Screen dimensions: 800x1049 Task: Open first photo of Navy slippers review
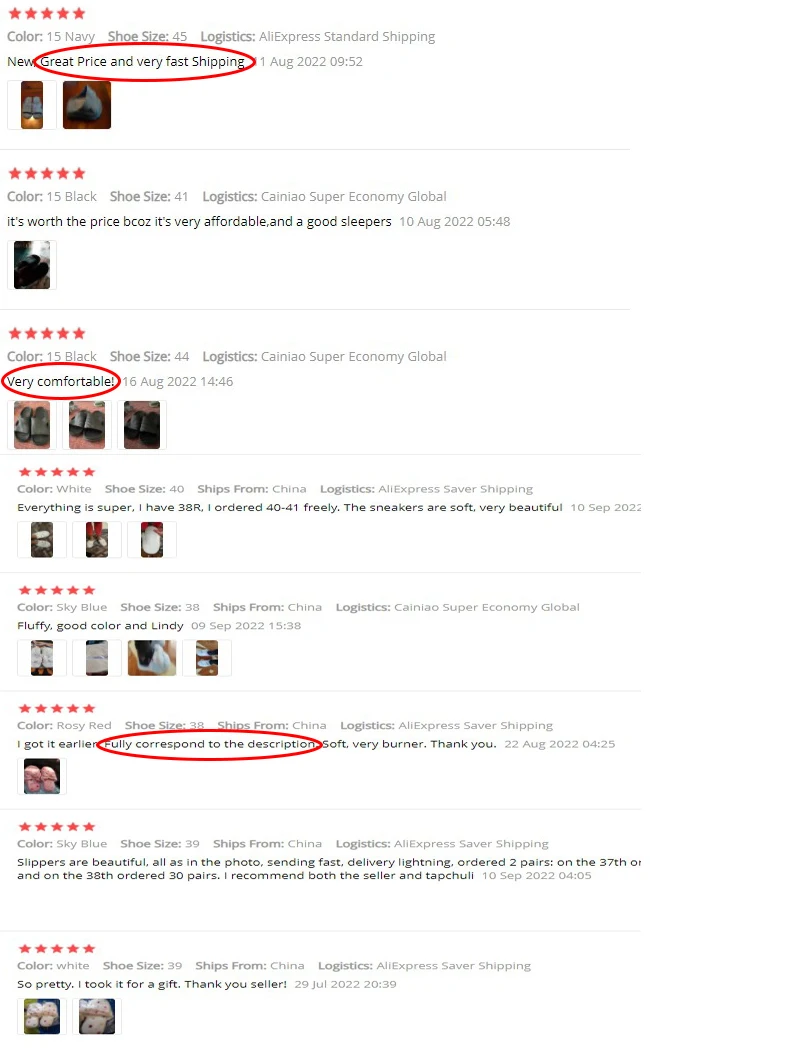[x=31, y=105]
